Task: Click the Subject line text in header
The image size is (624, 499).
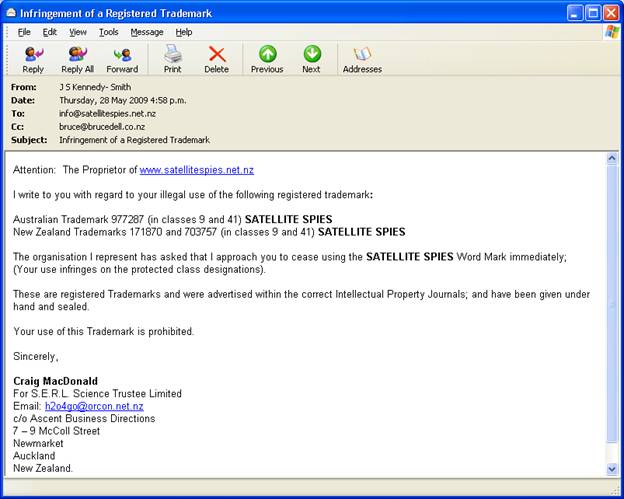Action: (135, 140)
